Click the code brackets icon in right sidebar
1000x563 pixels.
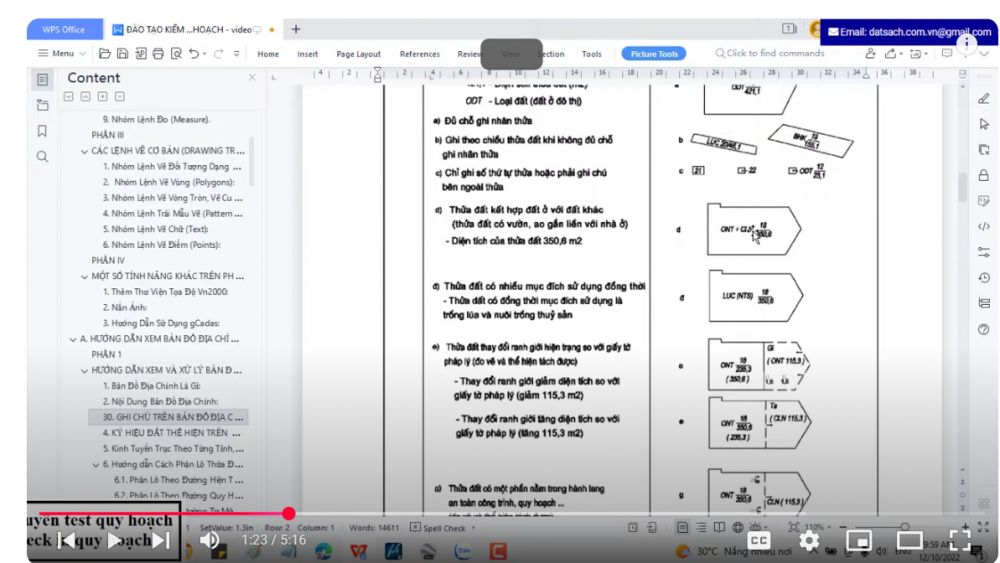point(984,226)
